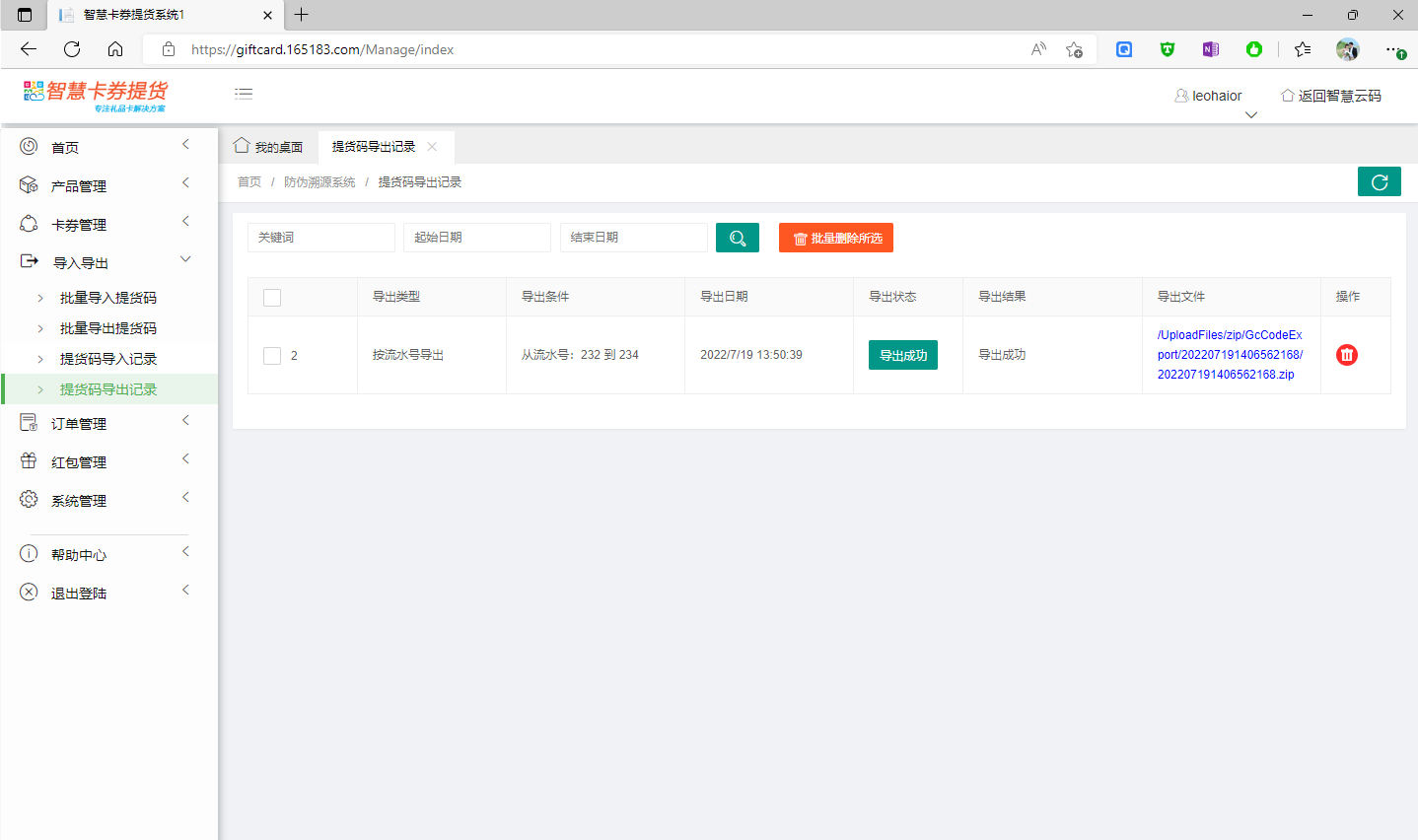1418x840 pixels.
Task: Open the 起始日期 date field
Action: pos(476,238)
